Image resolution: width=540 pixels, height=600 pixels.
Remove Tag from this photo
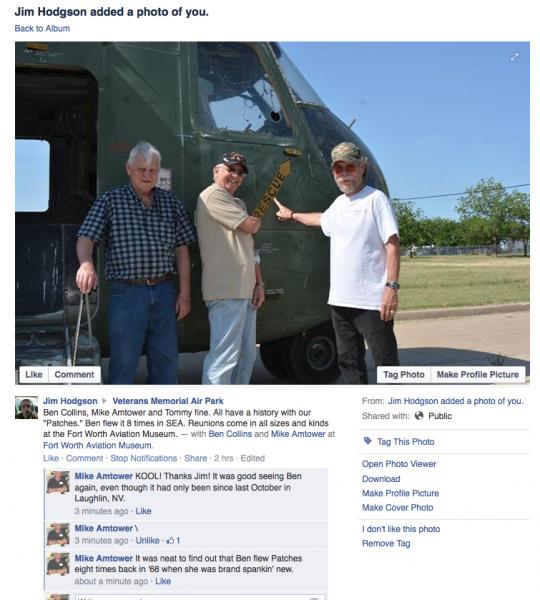click(x=386, y=543)
